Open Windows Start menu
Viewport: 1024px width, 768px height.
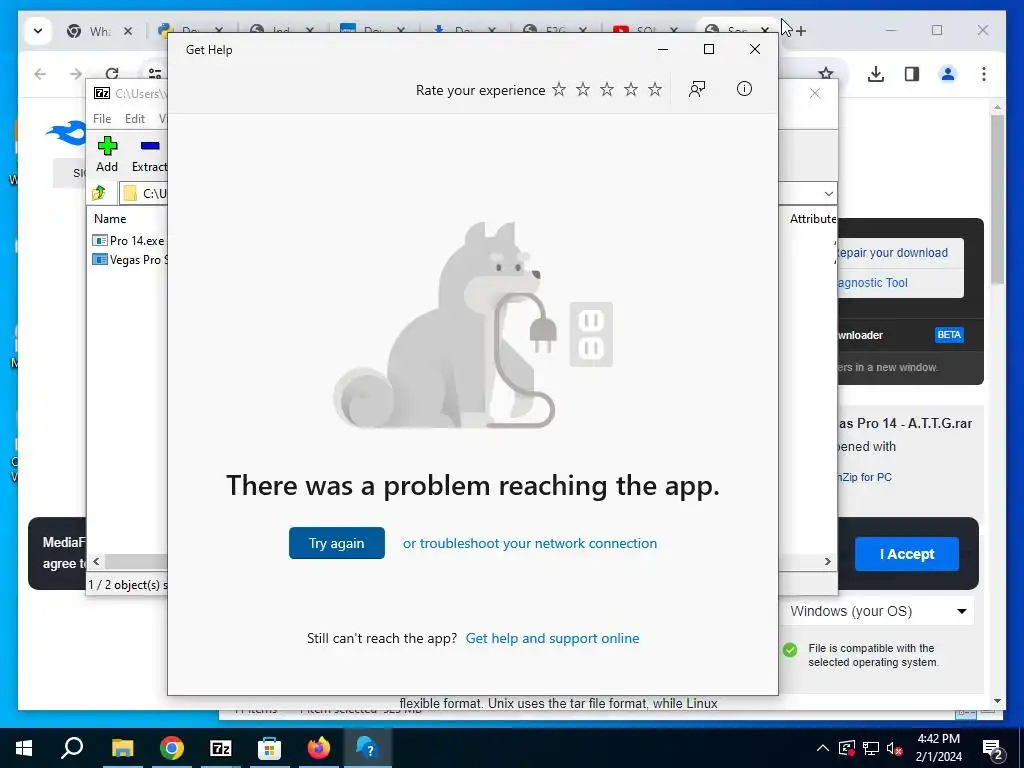[24, 748]
